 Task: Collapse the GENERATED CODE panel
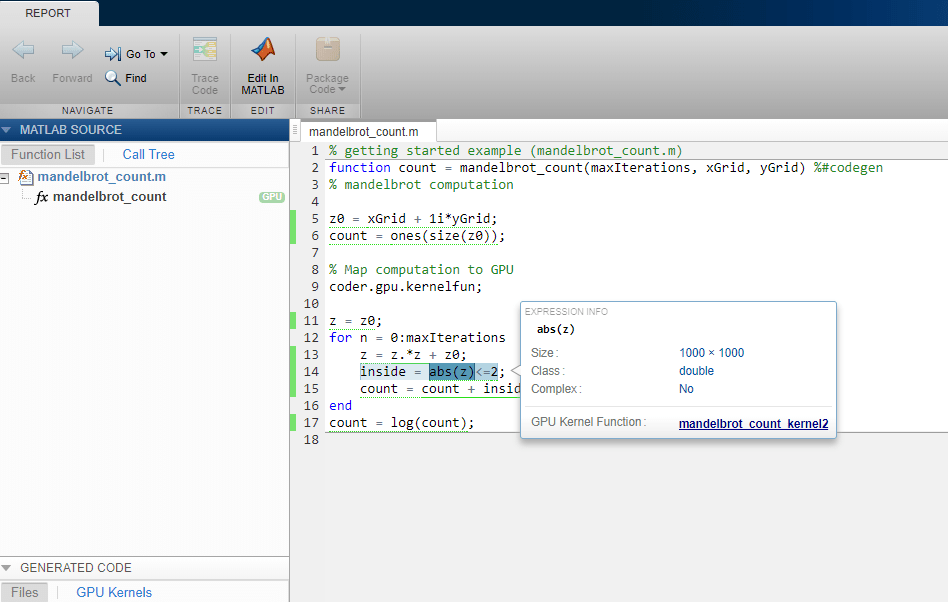8,568
